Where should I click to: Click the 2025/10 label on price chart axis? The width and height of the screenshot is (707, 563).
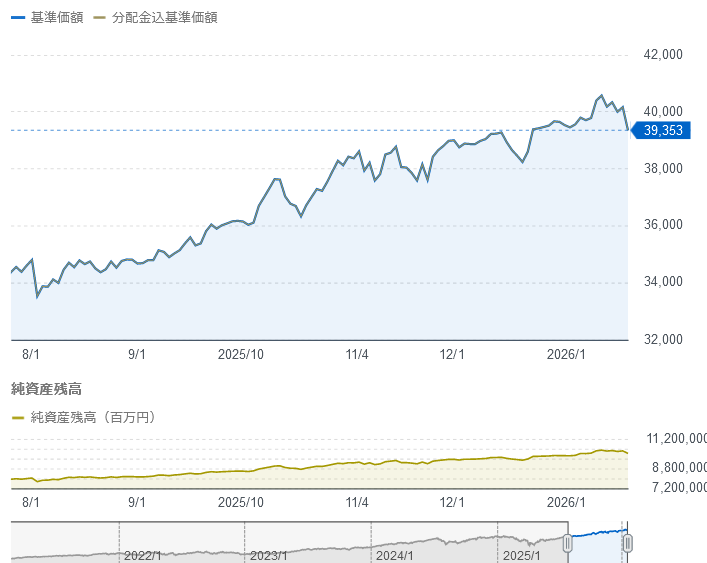pyautogui.click(x=241, y=354)
